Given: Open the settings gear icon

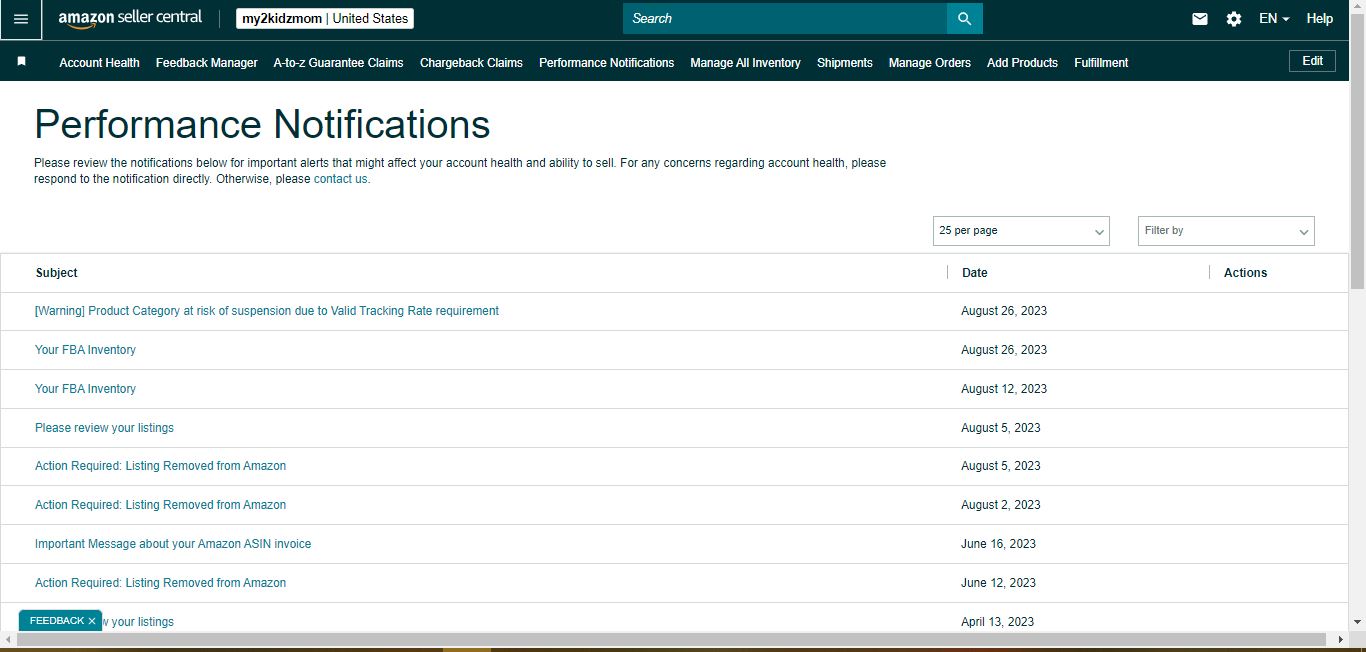Looking at the screenshot, I should click(1234, 19).
